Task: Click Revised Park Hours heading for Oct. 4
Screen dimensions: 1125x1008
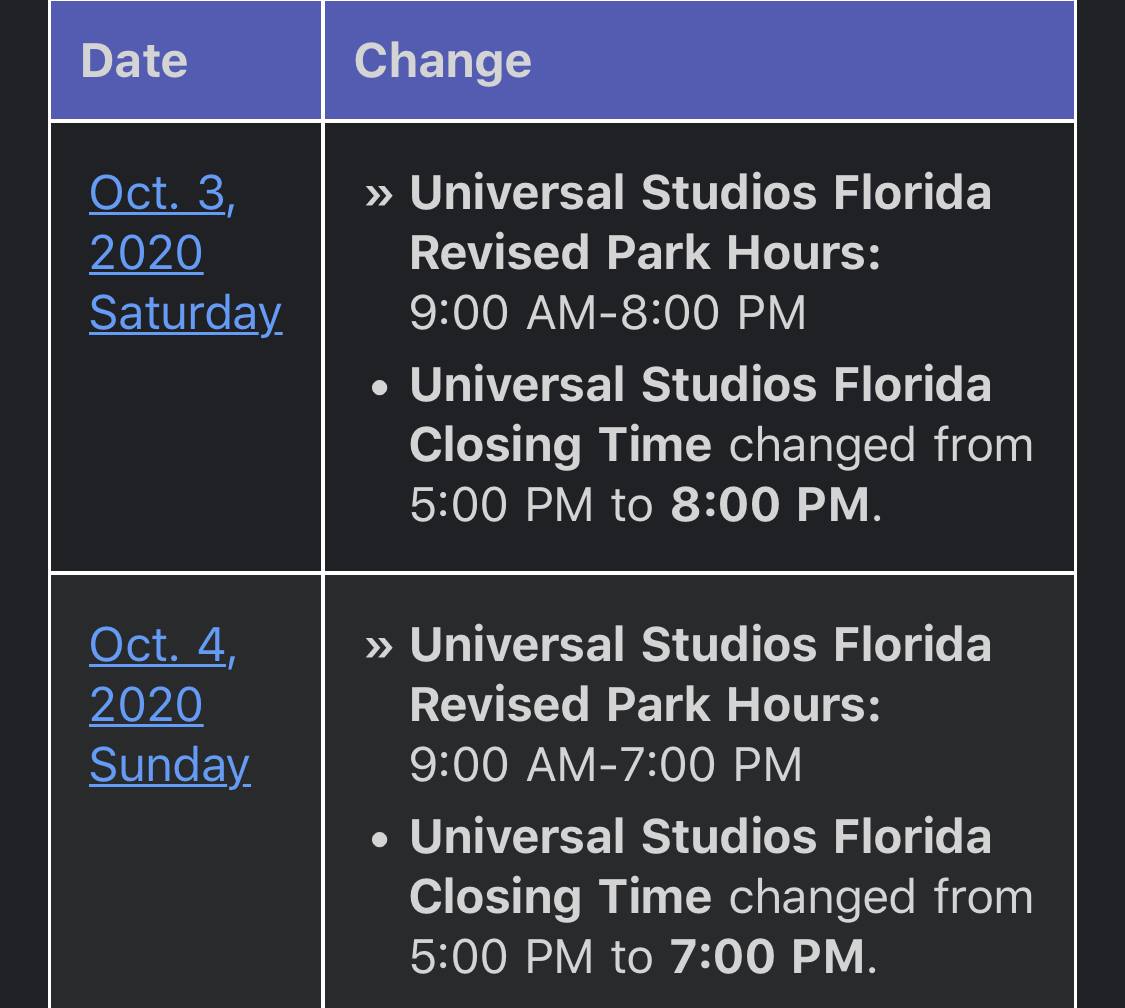Action: click(x=645, y=705)
